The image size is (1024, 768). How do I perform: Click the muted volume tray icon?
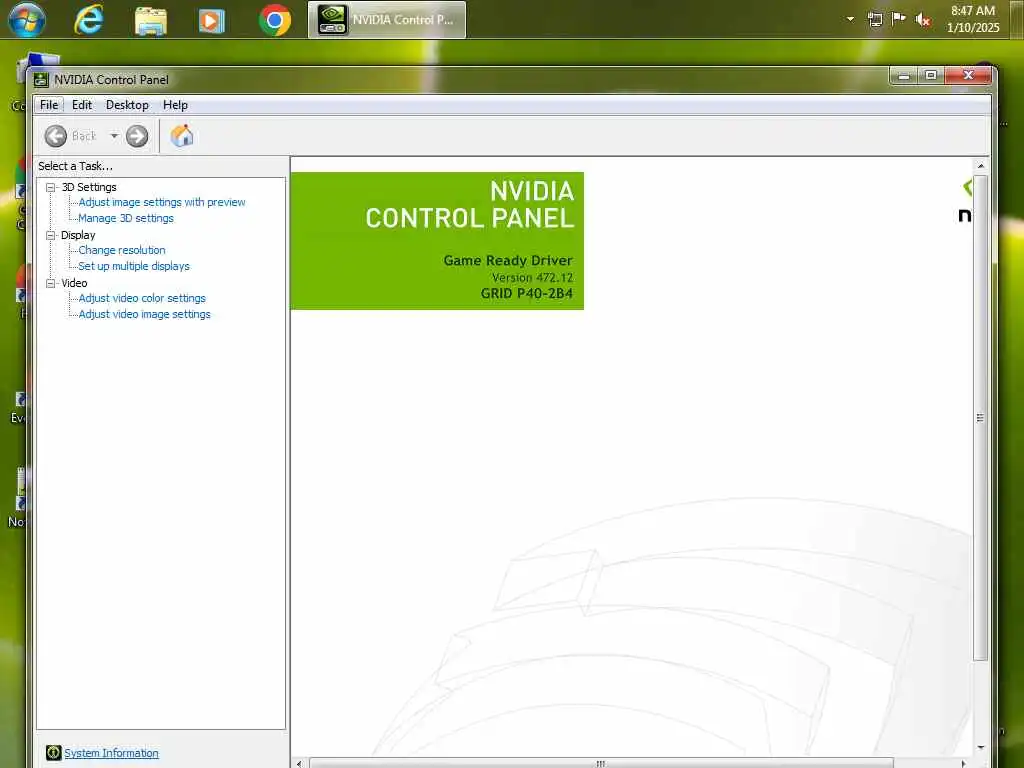coord(922,20)
